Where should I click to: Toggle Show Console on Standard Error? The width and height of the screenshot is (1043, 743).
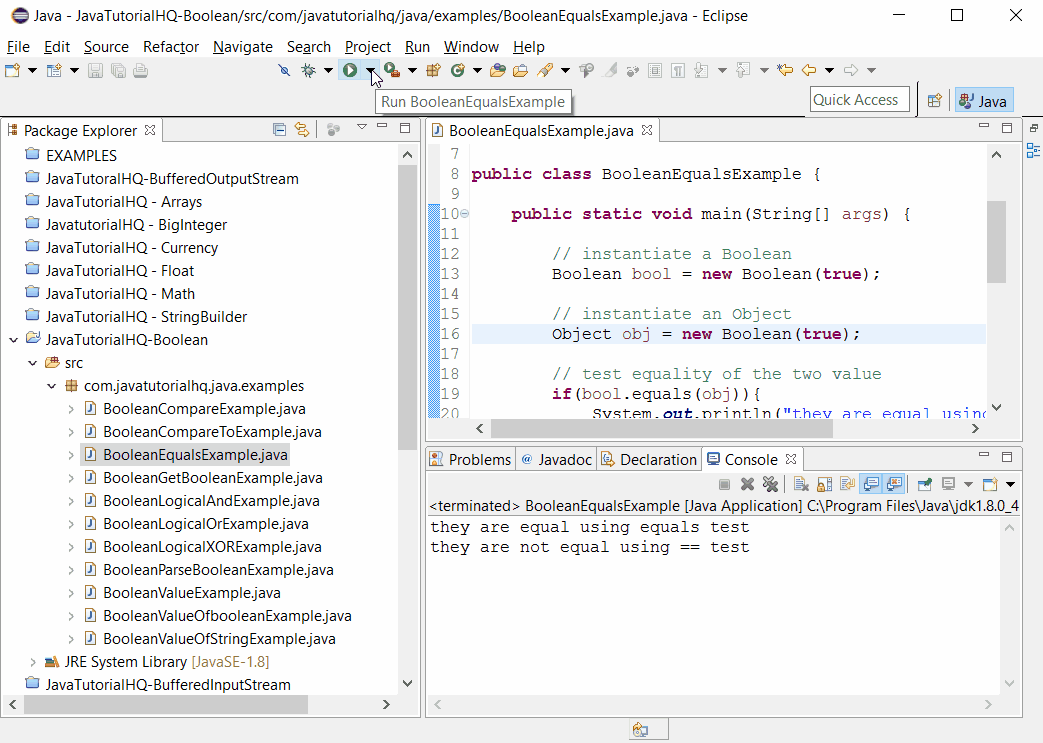coord(893,484)
